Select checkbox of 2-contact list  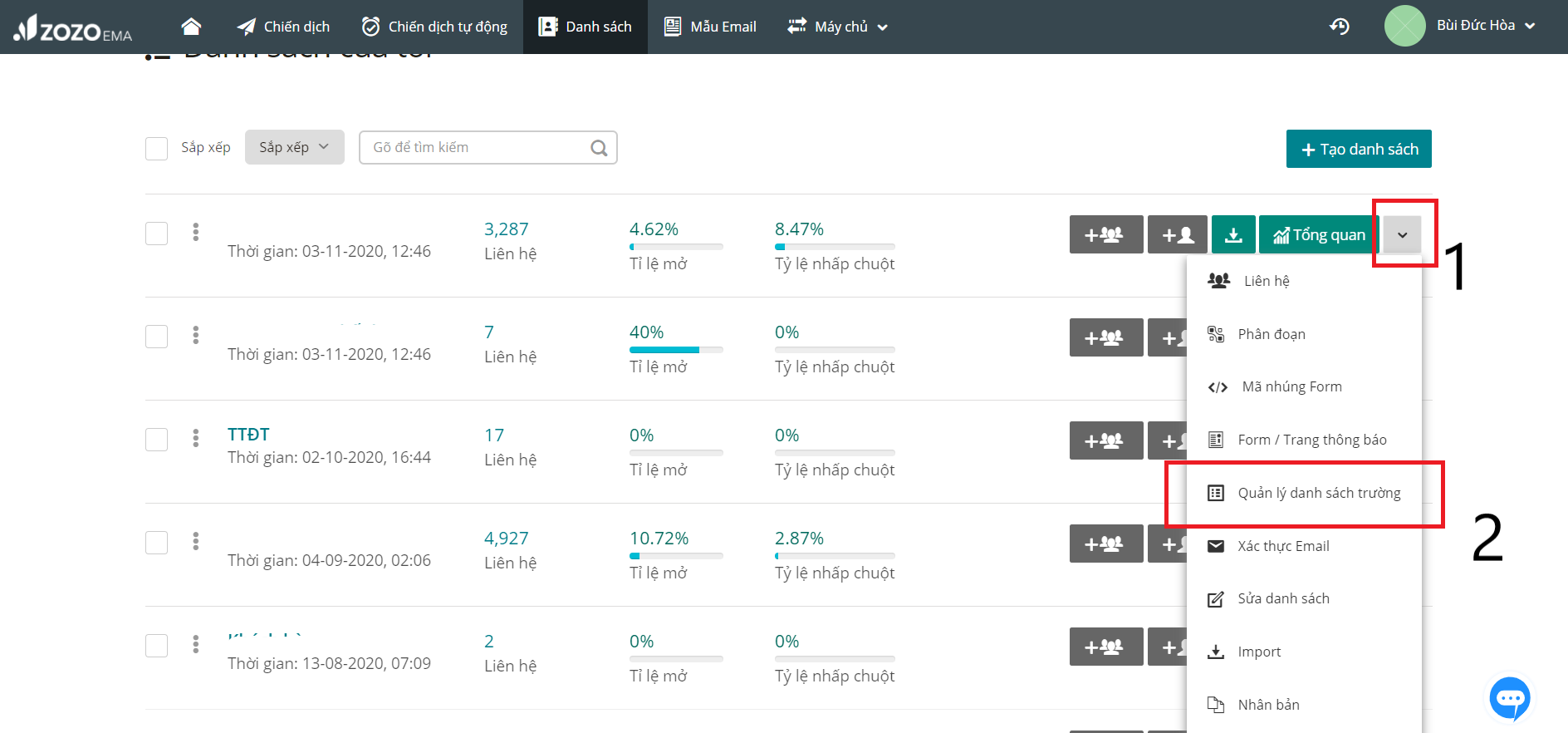(157, 646)
